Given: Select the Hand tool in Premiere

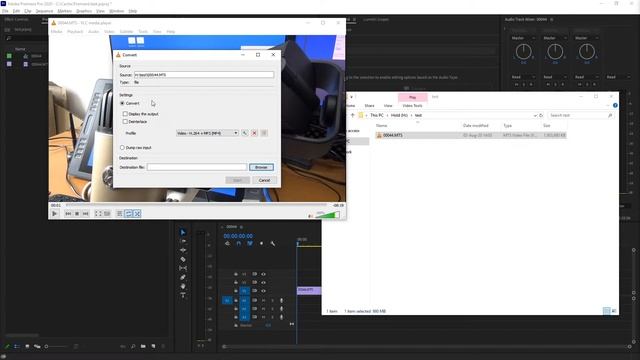Looking at the screenshot, I should (183, 286).
